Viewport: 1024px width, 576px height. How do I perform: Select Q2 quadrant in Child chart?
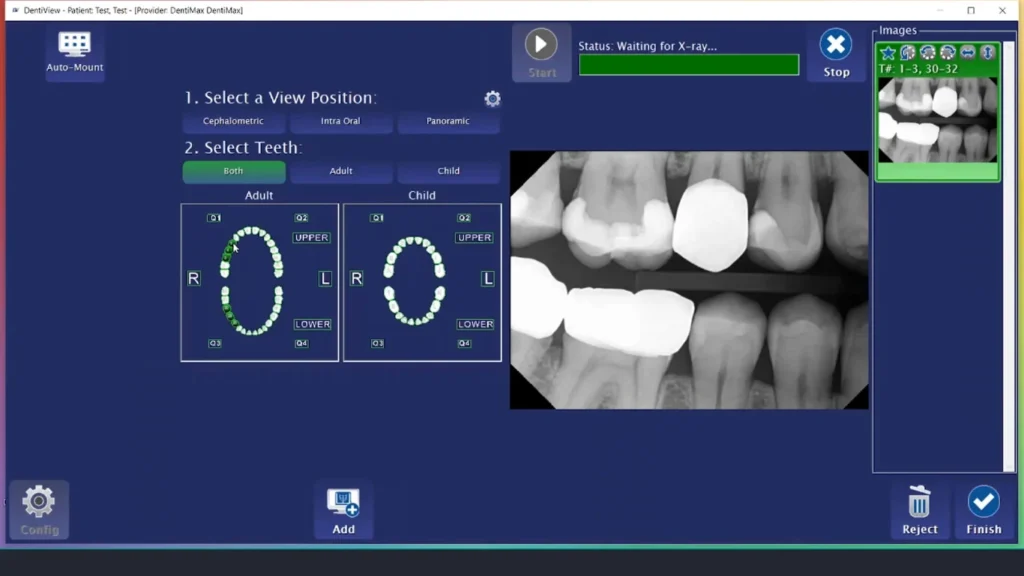click(464, 218)
